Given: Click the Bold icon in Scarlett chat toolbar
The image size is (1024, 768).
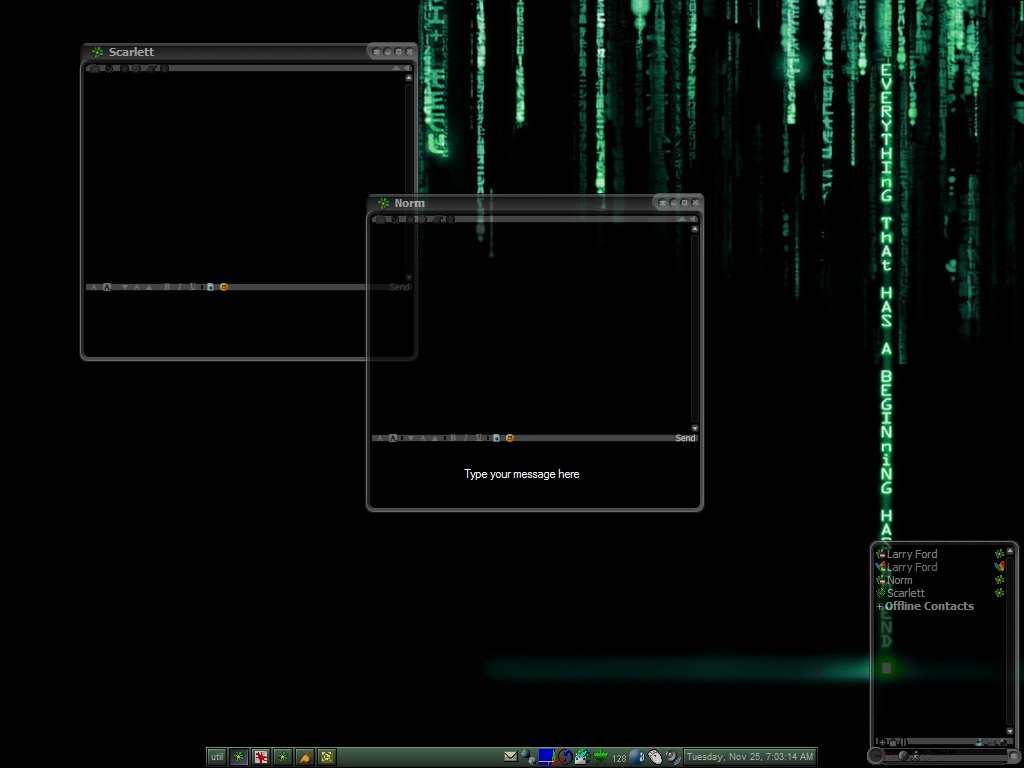Looking at the screenshot, I should [167, 287].
